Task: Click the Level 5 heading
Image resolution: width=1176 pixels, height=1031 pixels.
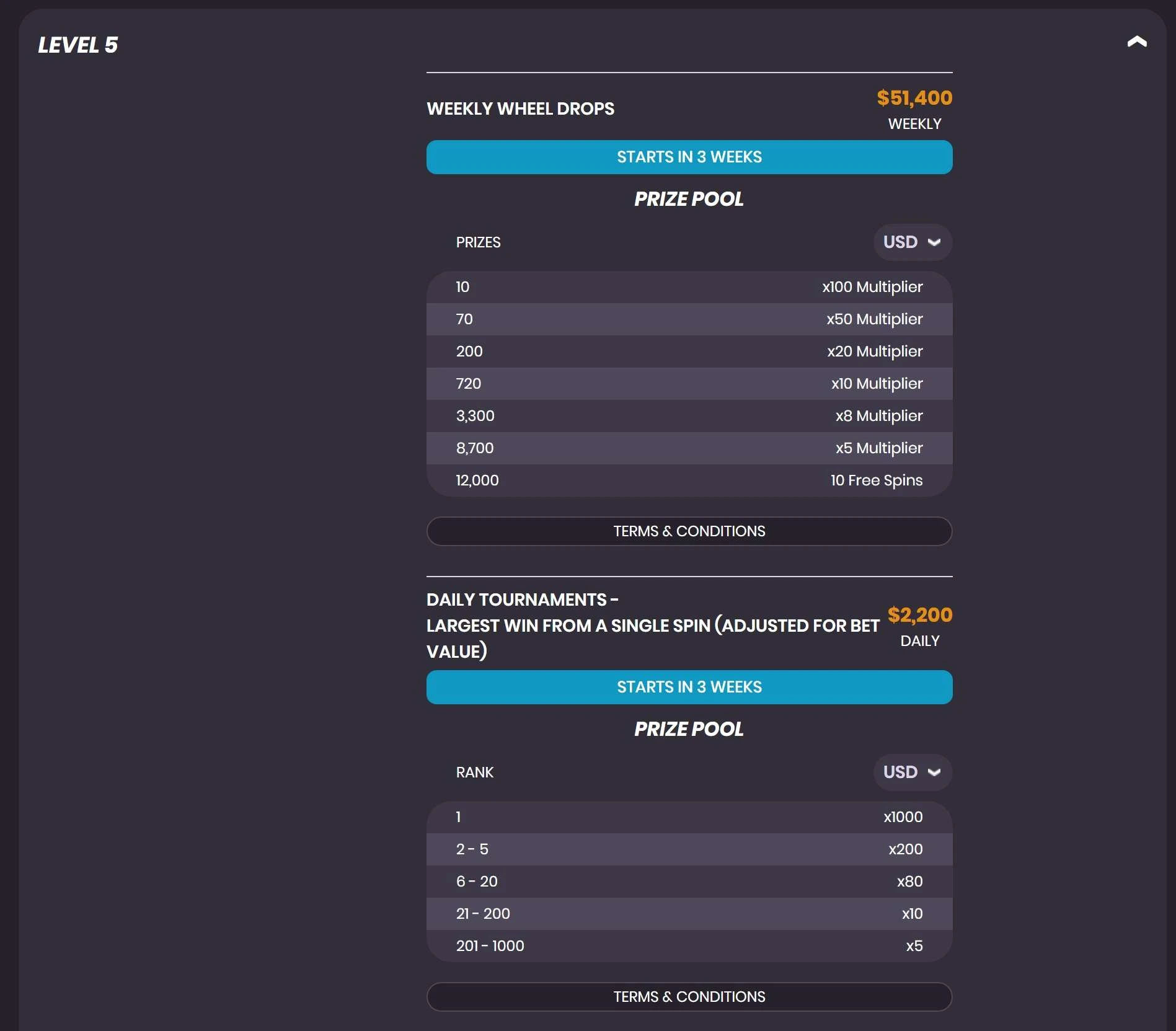Action: point(78,45)
